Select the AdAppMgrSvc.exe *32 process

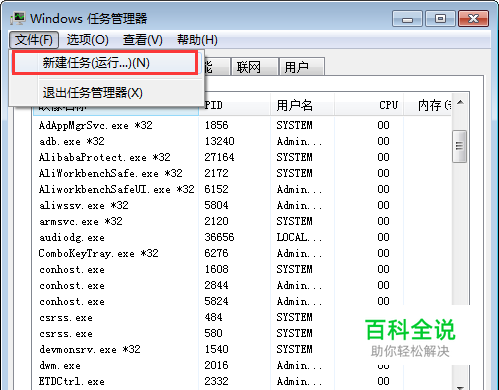click(x=96, y=125)
